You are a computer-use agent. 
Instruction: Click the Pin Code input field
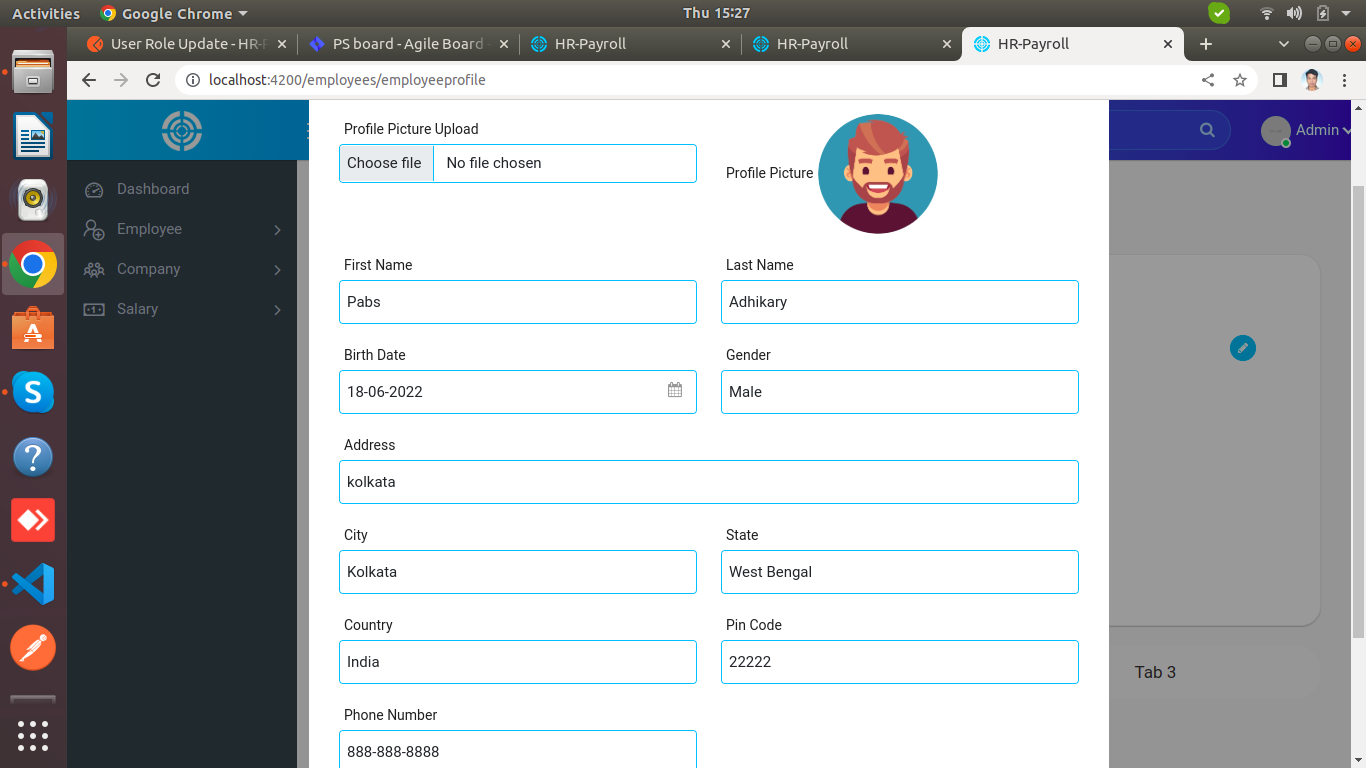(x=899, y=662)
